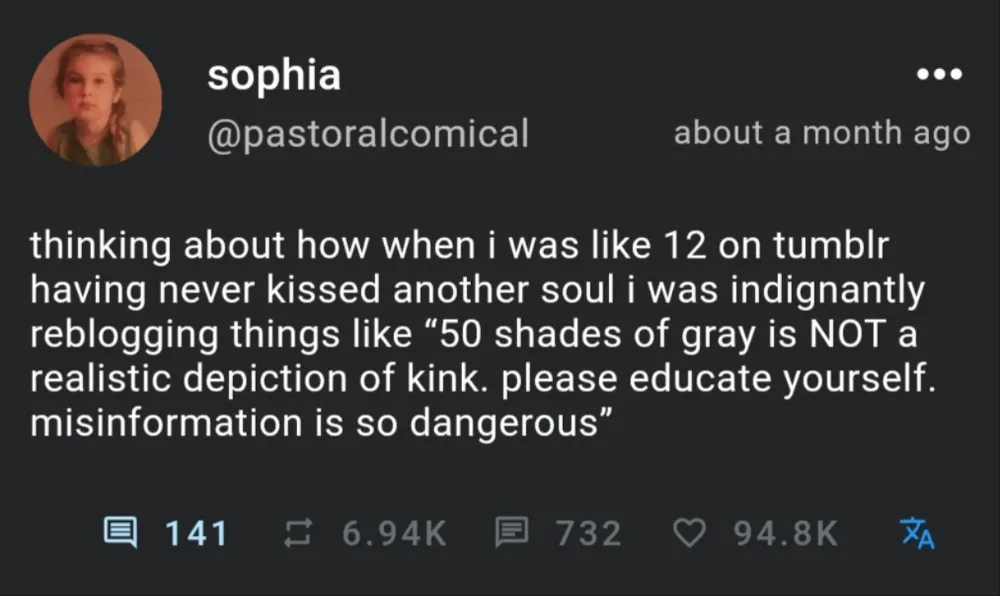Viewport: 1000px width, 596px height.
Task: View the 141 replies count
Action: (196, 533)
